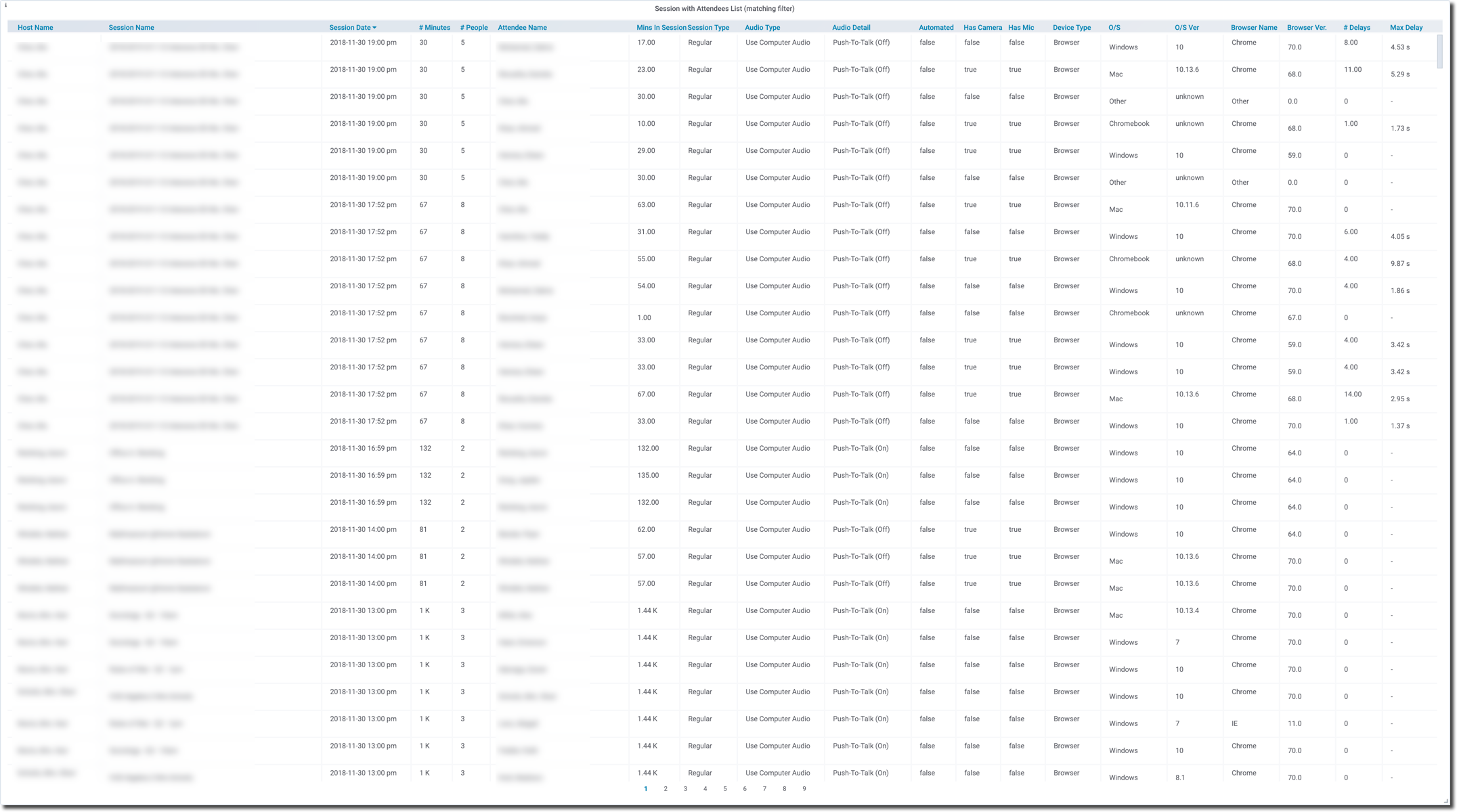Sort by Attendee Name column header

pyautogui.click(x=522, y=28)
